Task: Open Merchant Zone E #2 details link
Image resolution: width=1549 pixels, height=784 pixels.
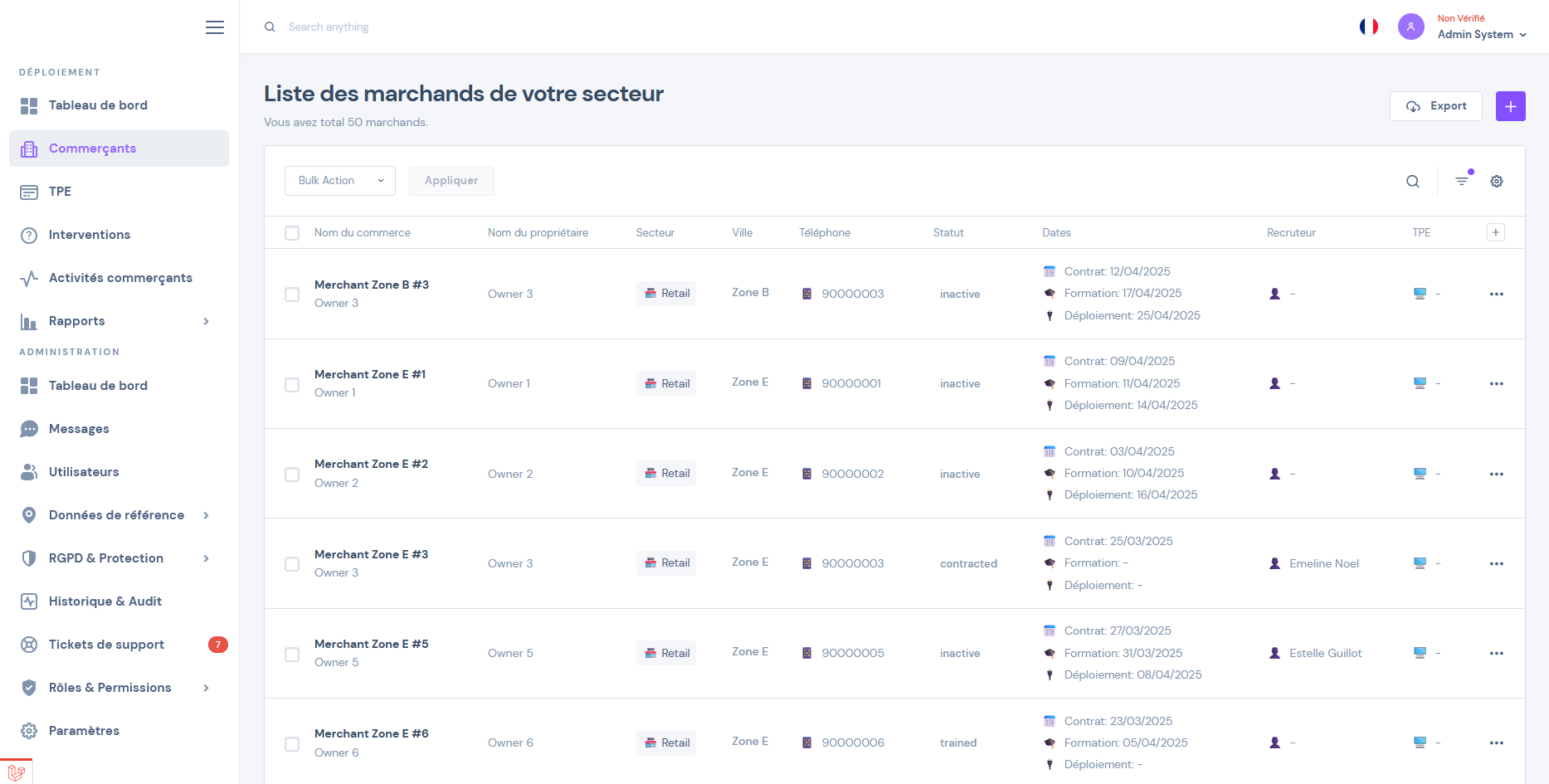Action: [371, 464]
